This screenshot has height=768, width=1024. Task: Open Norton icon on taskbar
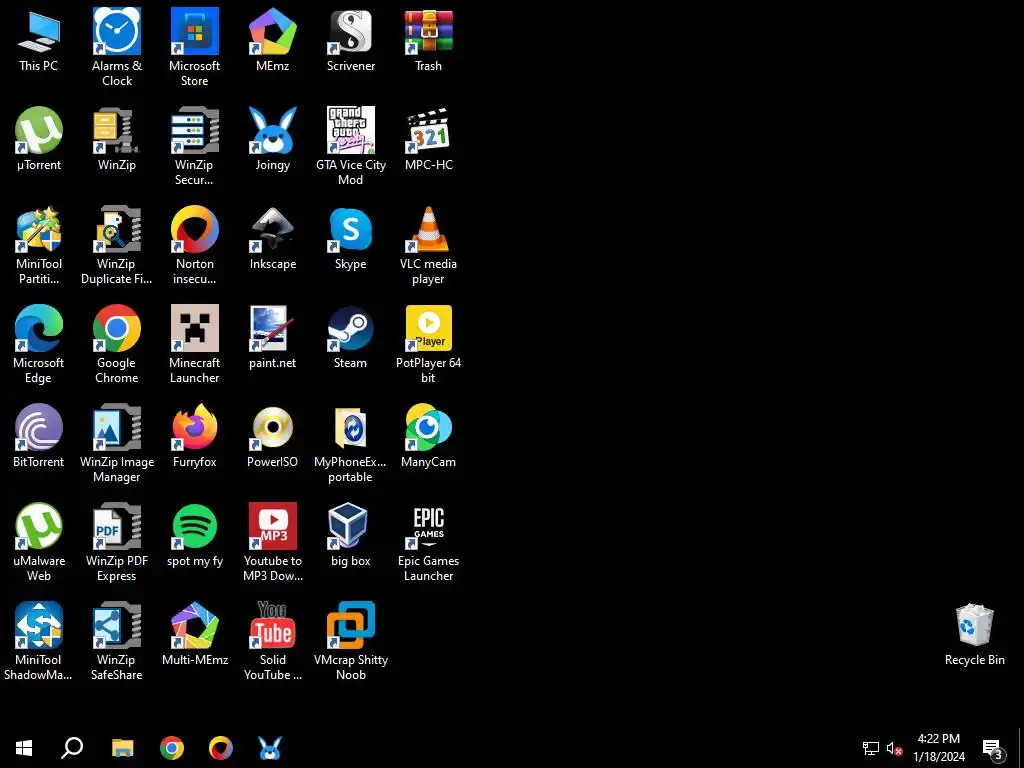221,748
